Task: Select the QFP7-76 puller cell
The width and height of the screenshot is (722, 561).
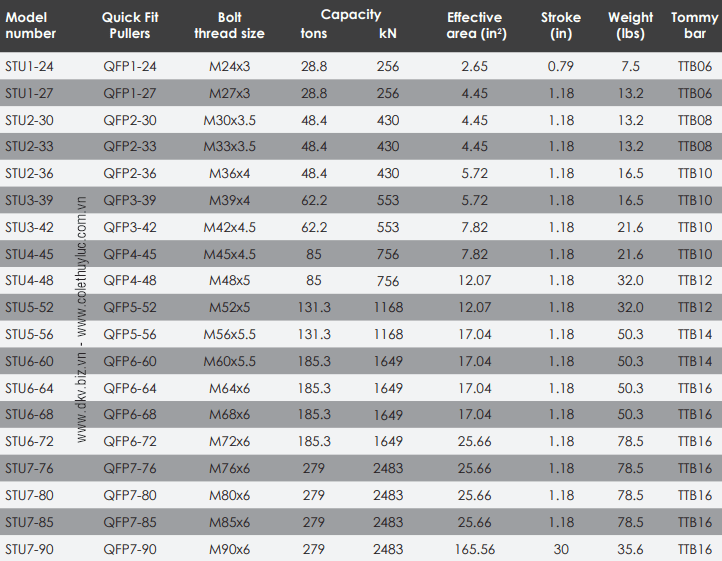Action: pos(130,468)
